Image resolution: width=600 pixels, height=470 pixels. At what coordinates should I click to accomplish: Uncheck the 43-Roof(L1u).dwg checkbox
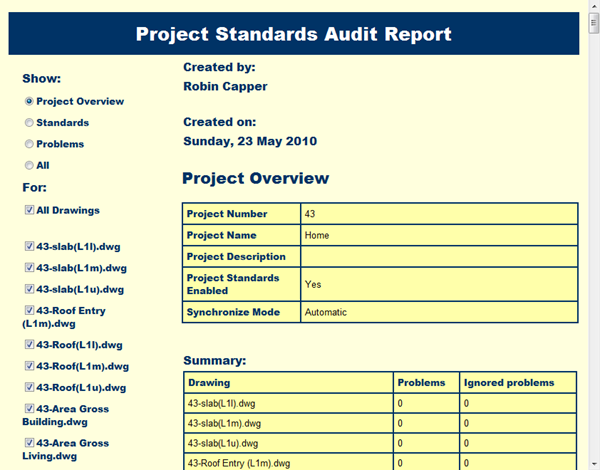pos(29,388)
